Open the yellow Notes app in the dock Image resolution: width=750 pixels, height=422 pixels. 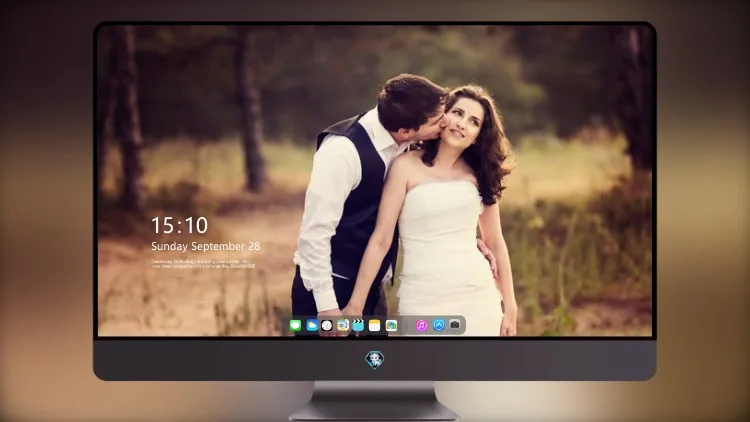[x=375, y=325]
